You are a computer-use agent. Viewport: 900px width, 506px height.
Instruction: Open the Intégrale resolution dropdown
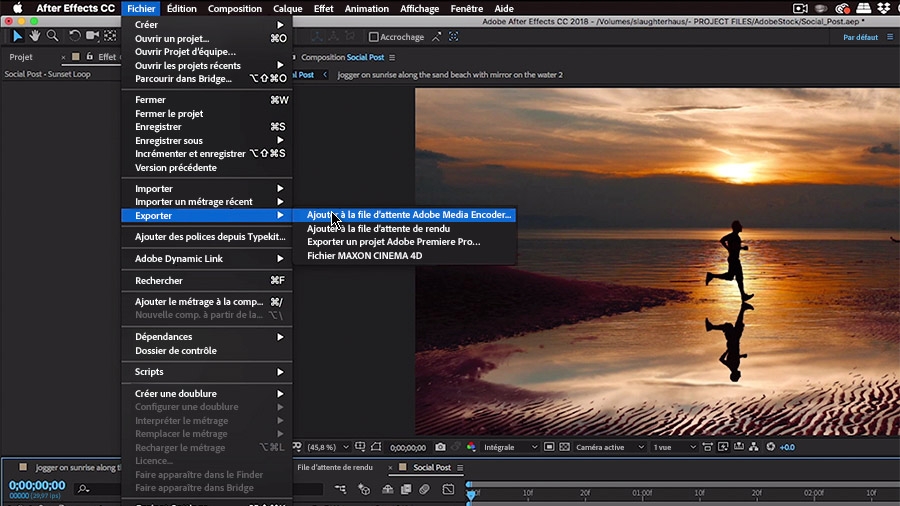510,447
